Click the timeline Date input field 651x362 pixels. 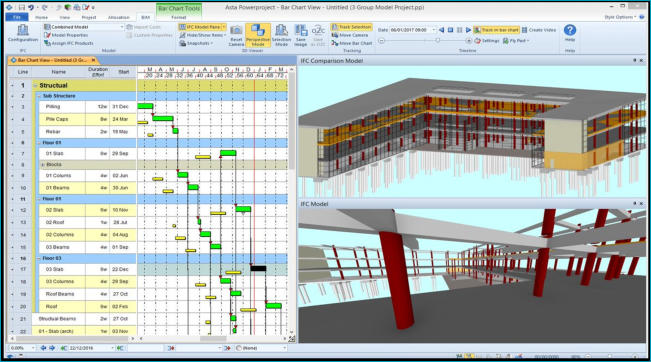tap(410, 30)
